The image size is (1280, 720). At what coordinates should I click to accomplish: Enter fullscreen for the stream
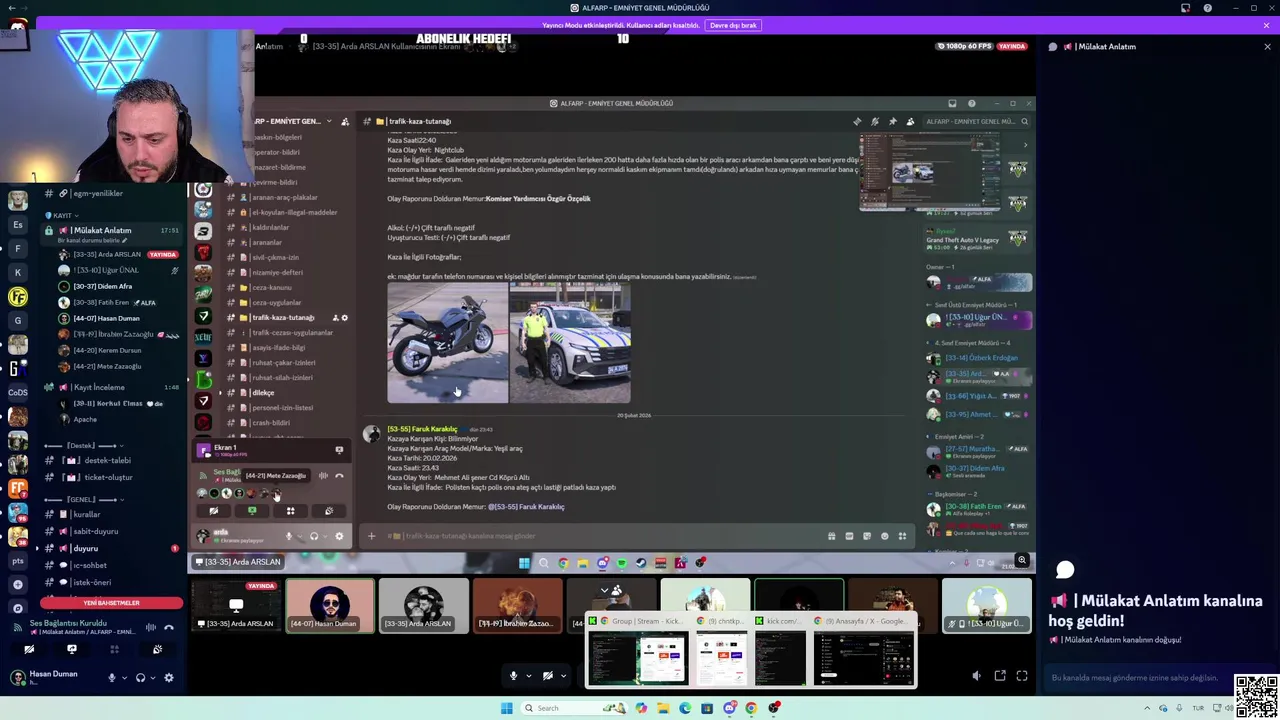tap(1022, 676)
